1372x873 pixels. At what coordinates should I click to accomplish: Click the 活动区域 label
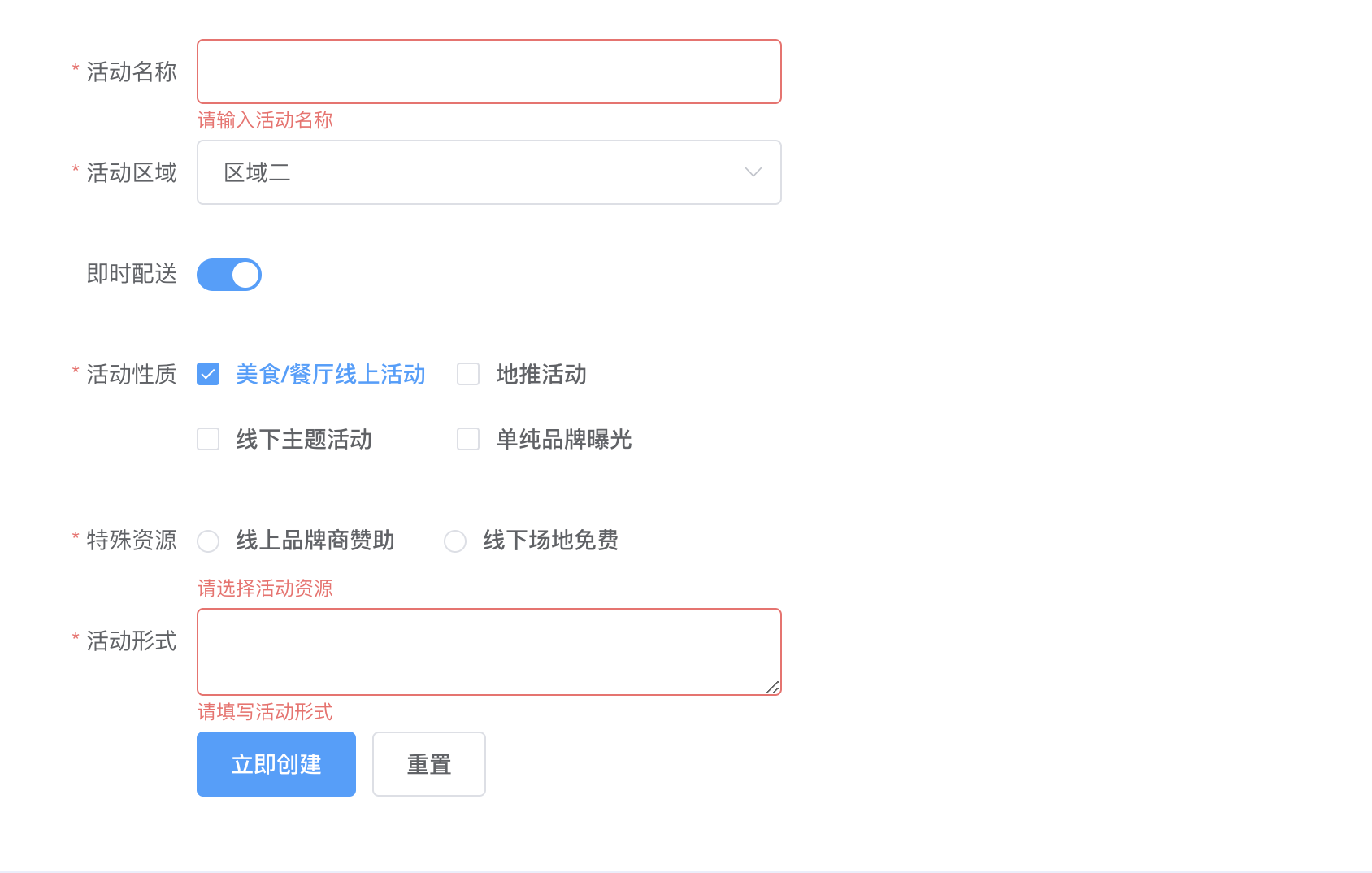coord(132,172)
